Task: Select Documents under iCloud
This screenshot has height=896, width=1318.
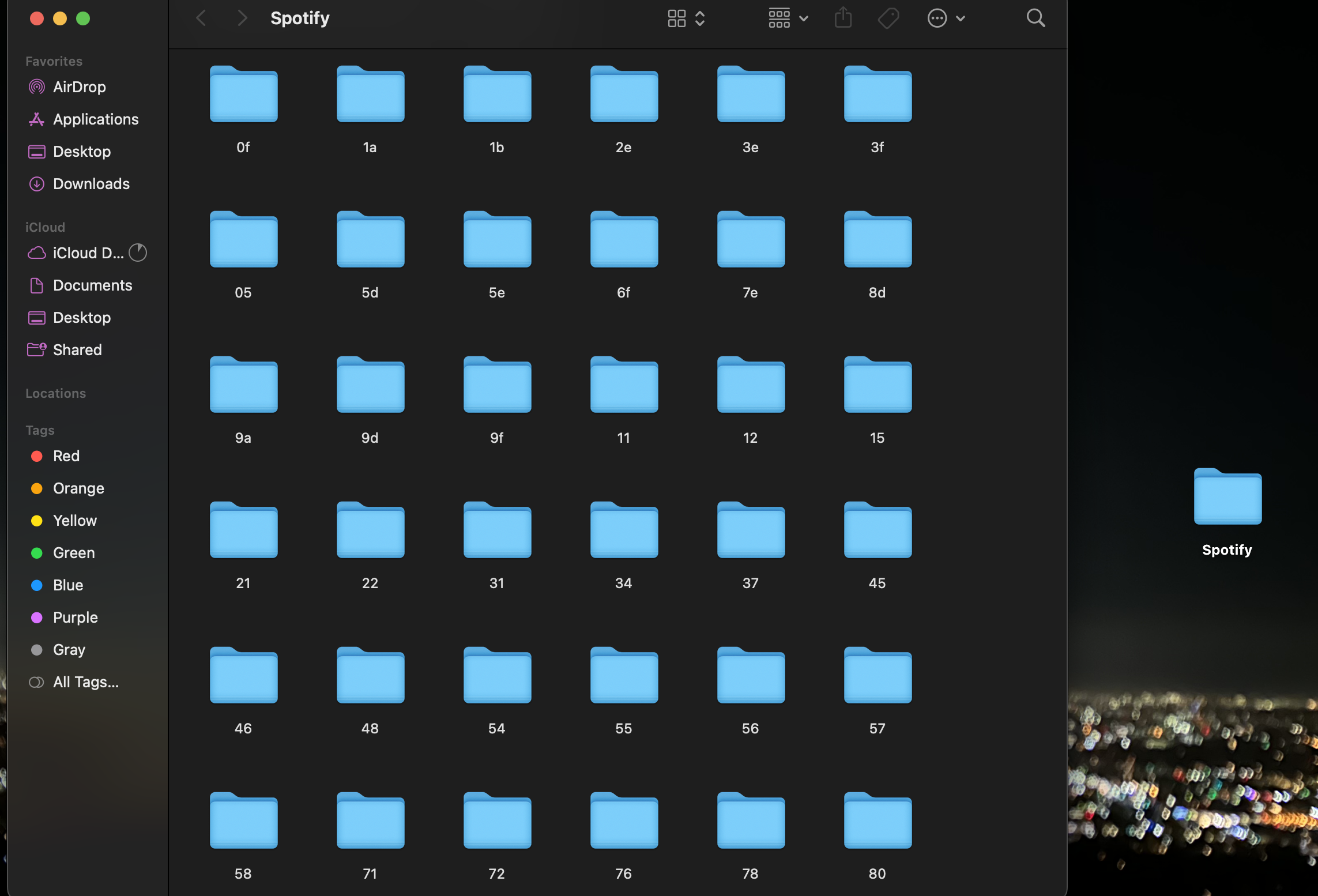Action: tap(93, 285)
